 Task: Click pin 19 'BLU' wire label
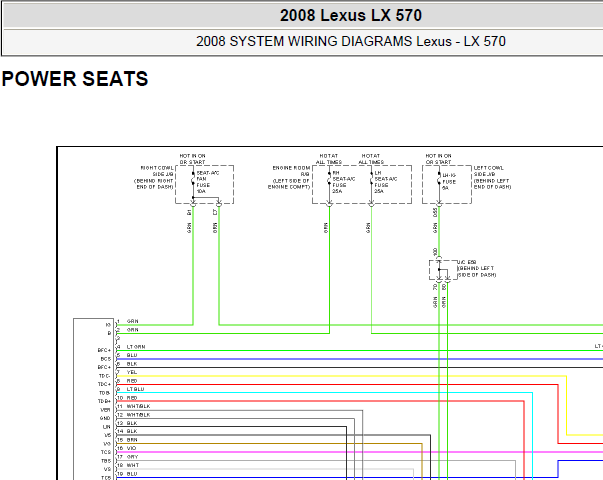tap(132, 474)
